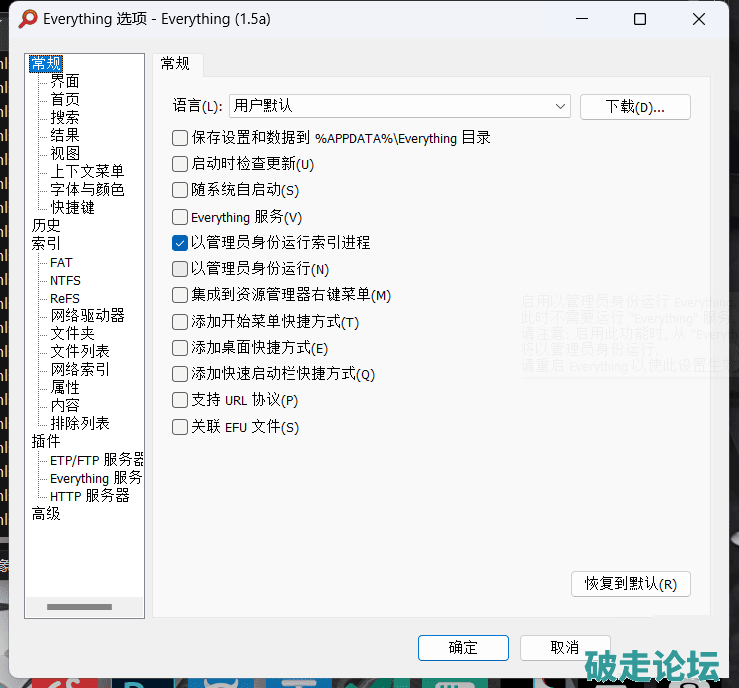This screenshot has width=739, height=688.
Task: Uncheck 以管理员身份运行索引进程 option
Action: (x=180, y=243)
